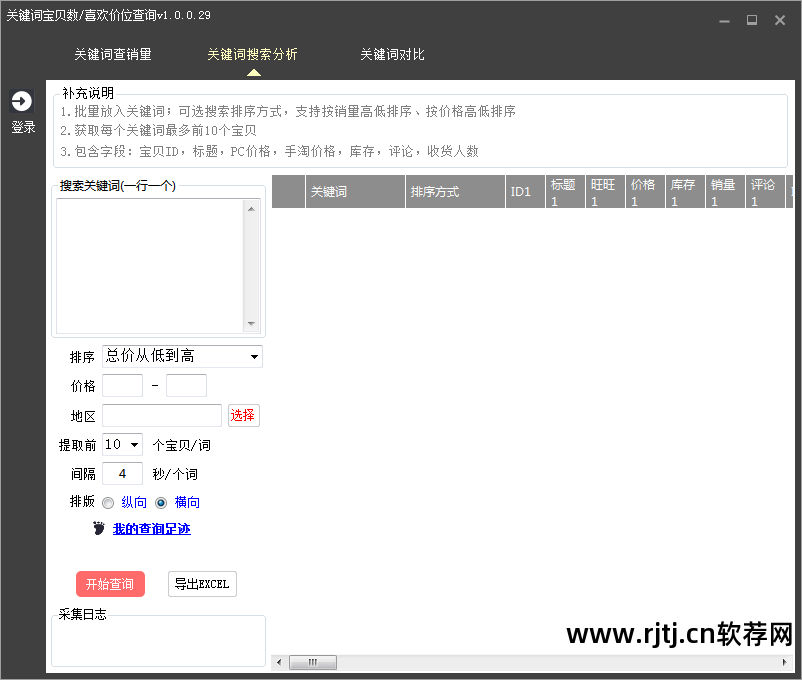Select the 横向 layout radio button
The image size is (802, 680).
[160, 502]
